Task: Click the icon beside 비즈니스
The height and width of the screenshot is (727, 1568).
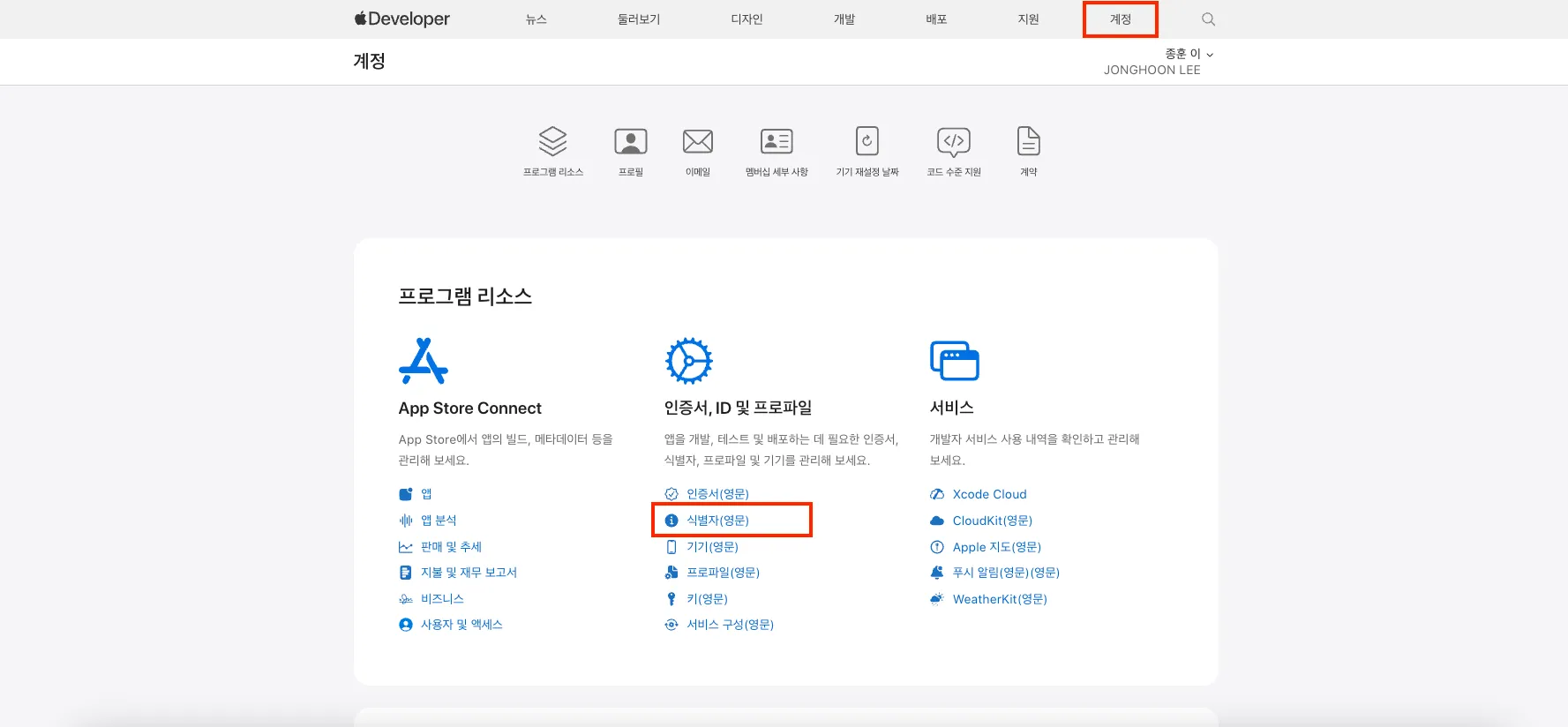Action: point(406,599)
